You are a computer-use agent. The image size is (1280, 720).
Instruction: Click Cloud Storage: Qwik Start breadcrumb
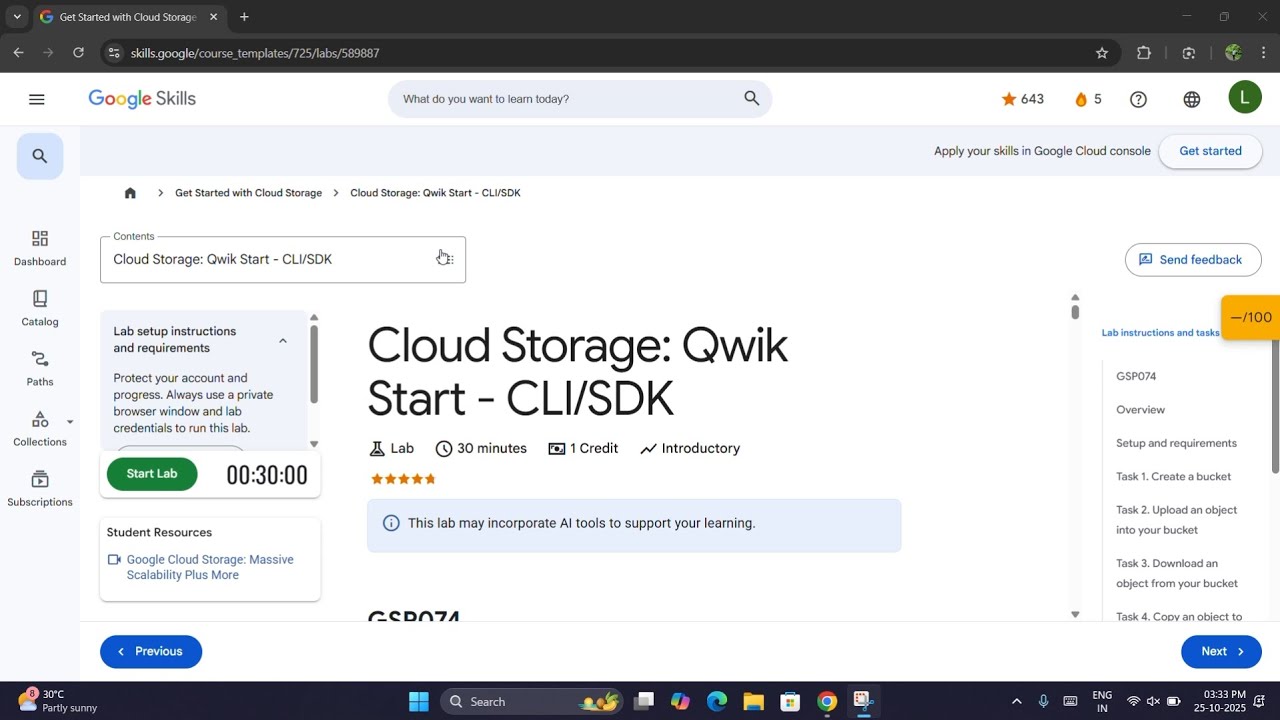(x=435, y=193)
